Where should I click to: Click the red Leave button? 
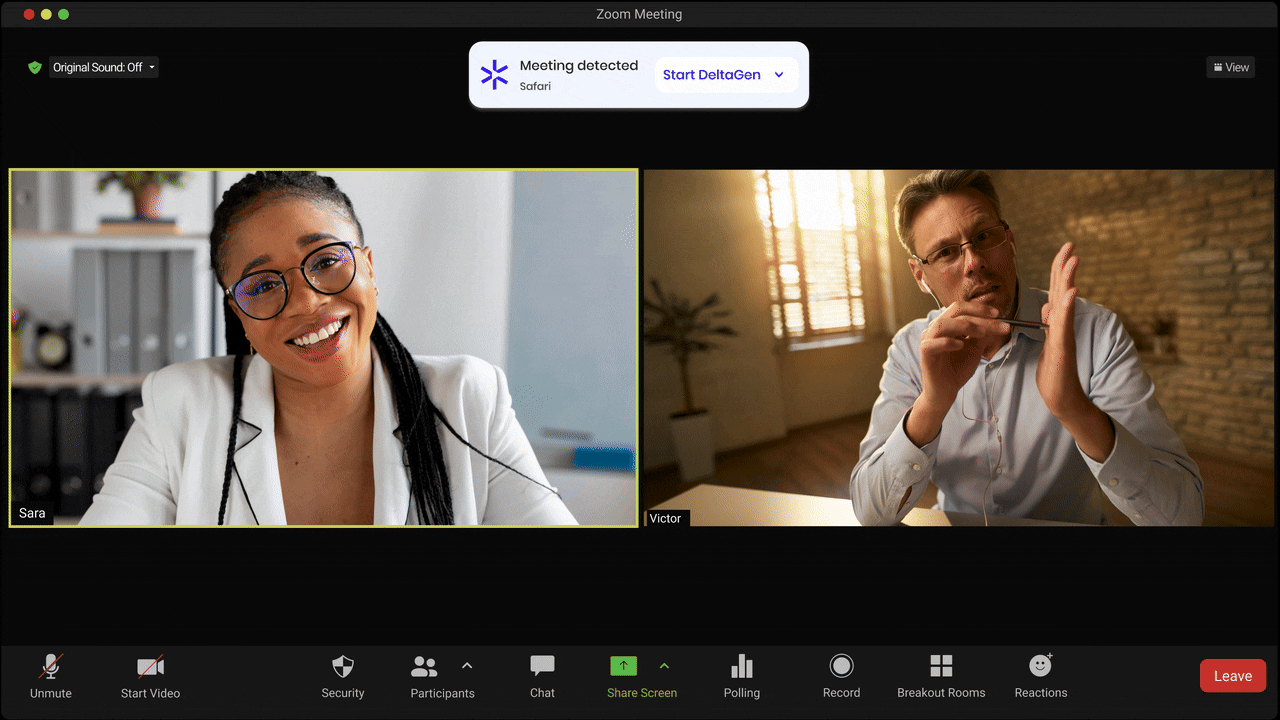1233,676
